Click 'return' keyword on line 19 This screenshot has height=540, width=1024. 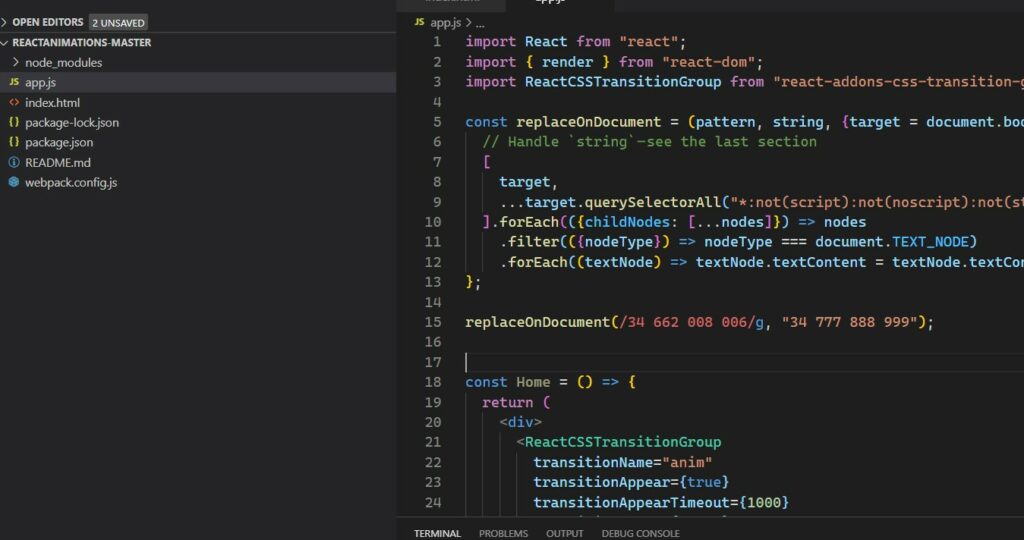tap(507, 403)
